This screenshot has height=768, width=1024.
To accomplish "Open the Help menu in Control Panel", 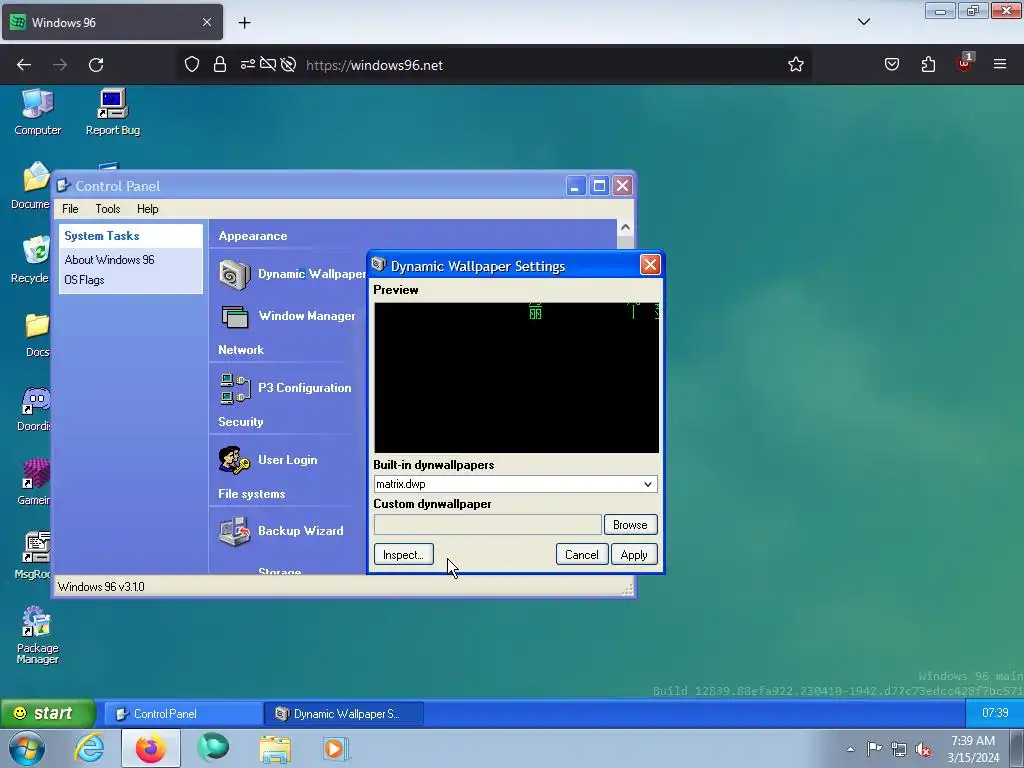I will (148, 209).
